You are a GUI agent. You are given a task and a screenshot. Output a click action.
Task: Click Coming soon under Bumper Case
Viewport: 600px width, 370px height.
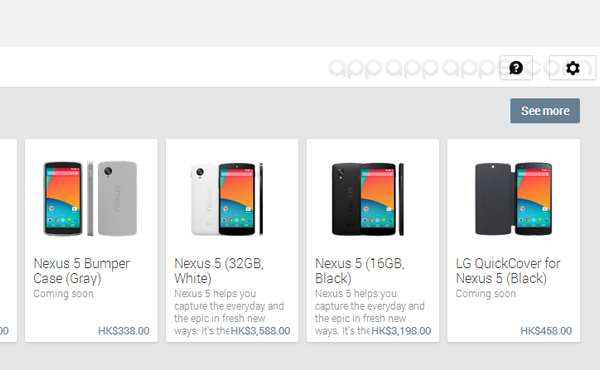click(63, 293)
